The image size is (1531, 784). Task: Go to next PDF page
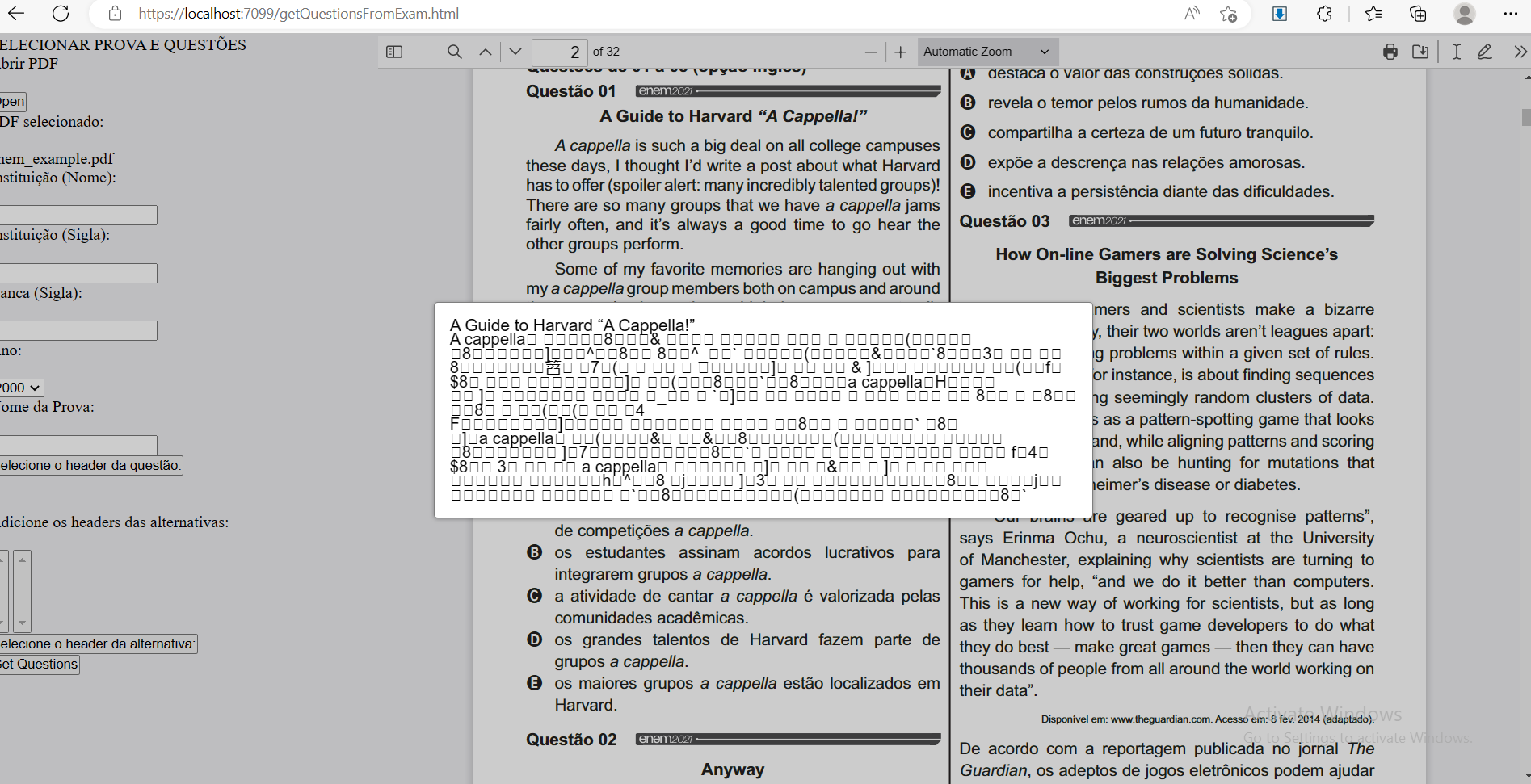coord(515,52)
